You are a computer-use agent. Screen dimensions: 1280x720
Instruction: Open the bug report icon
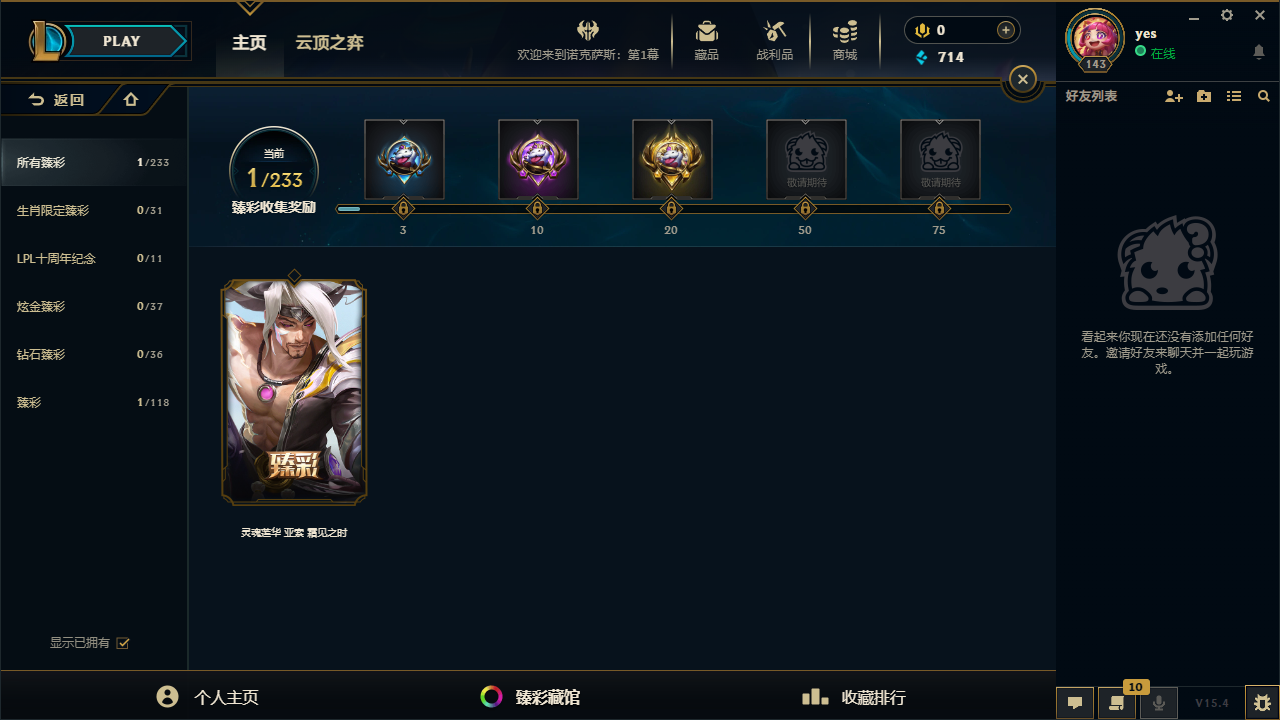coord(1262,703)
